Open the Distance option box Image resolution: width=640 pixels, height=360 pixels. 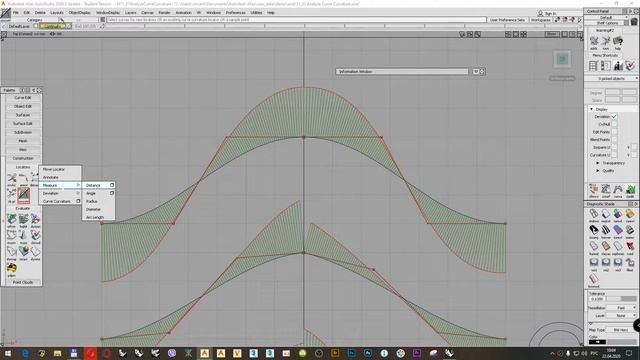112,185
